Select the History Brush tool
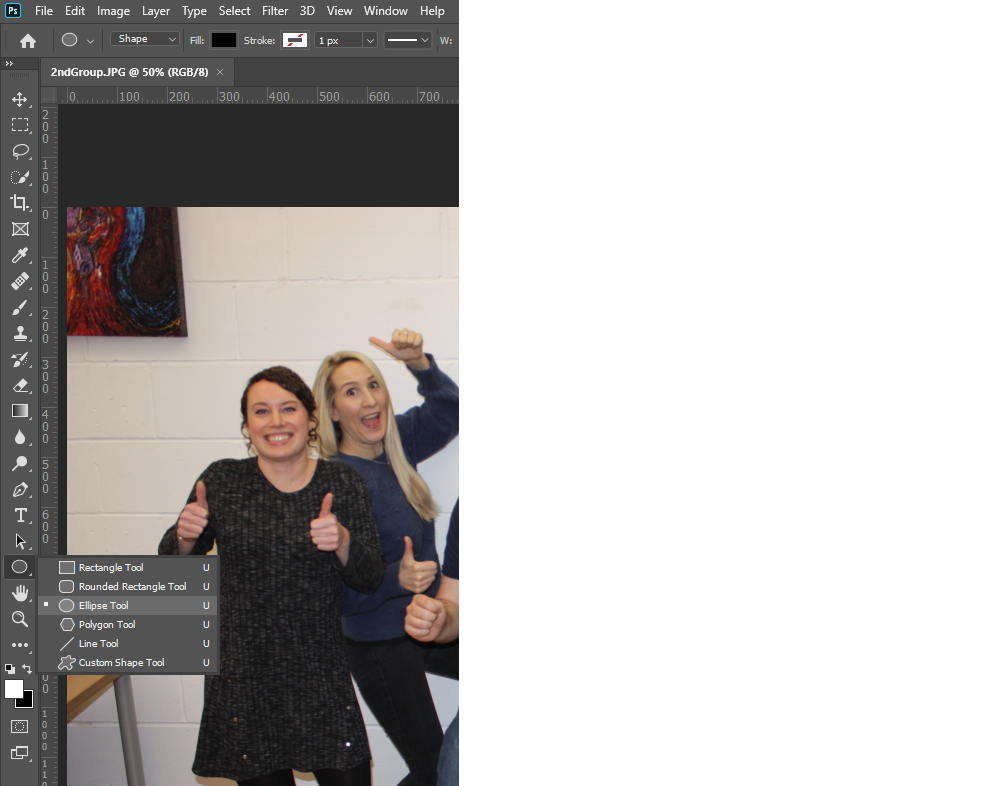Image resolution: width=1000 pixels, height=786 pixels. click(x=20, y=359)
